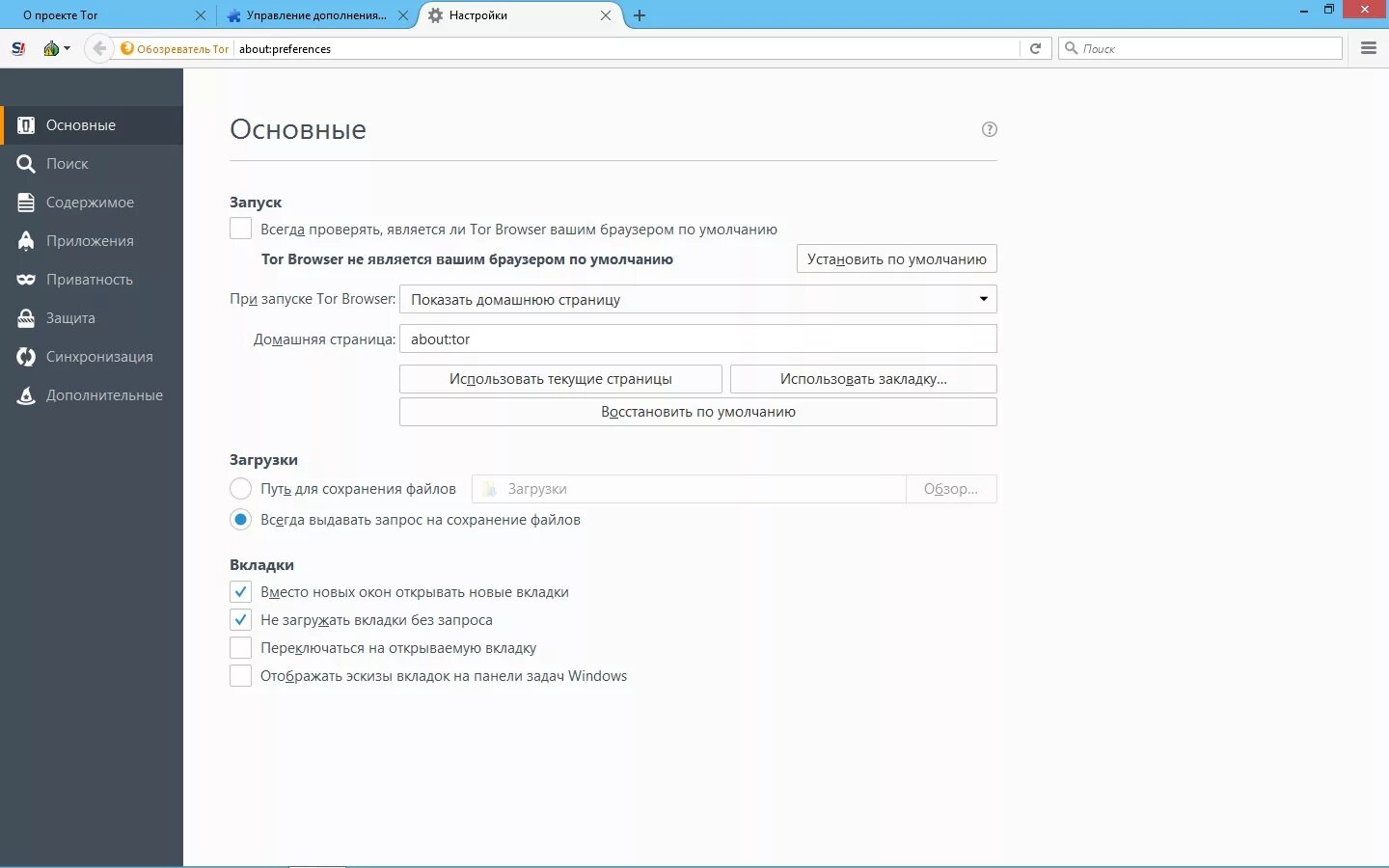1389x868 pixels.
Task: Click the 'Обозреватель Tor' identity icon
Action: click(126, 48)
